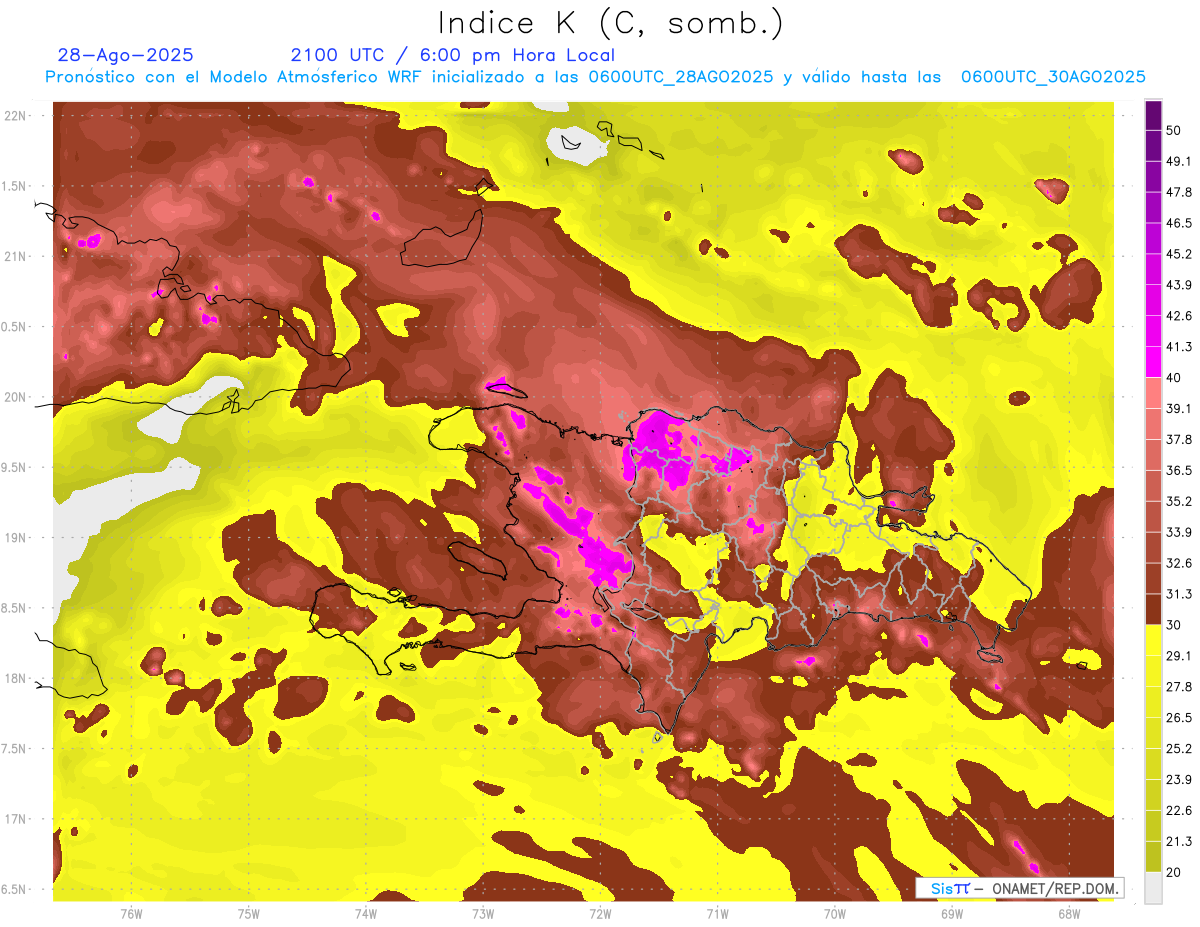Click the colorbar value '40'
This screenshot has width=1200, height=927.
pyautogui.click(x=1173, y=378)
